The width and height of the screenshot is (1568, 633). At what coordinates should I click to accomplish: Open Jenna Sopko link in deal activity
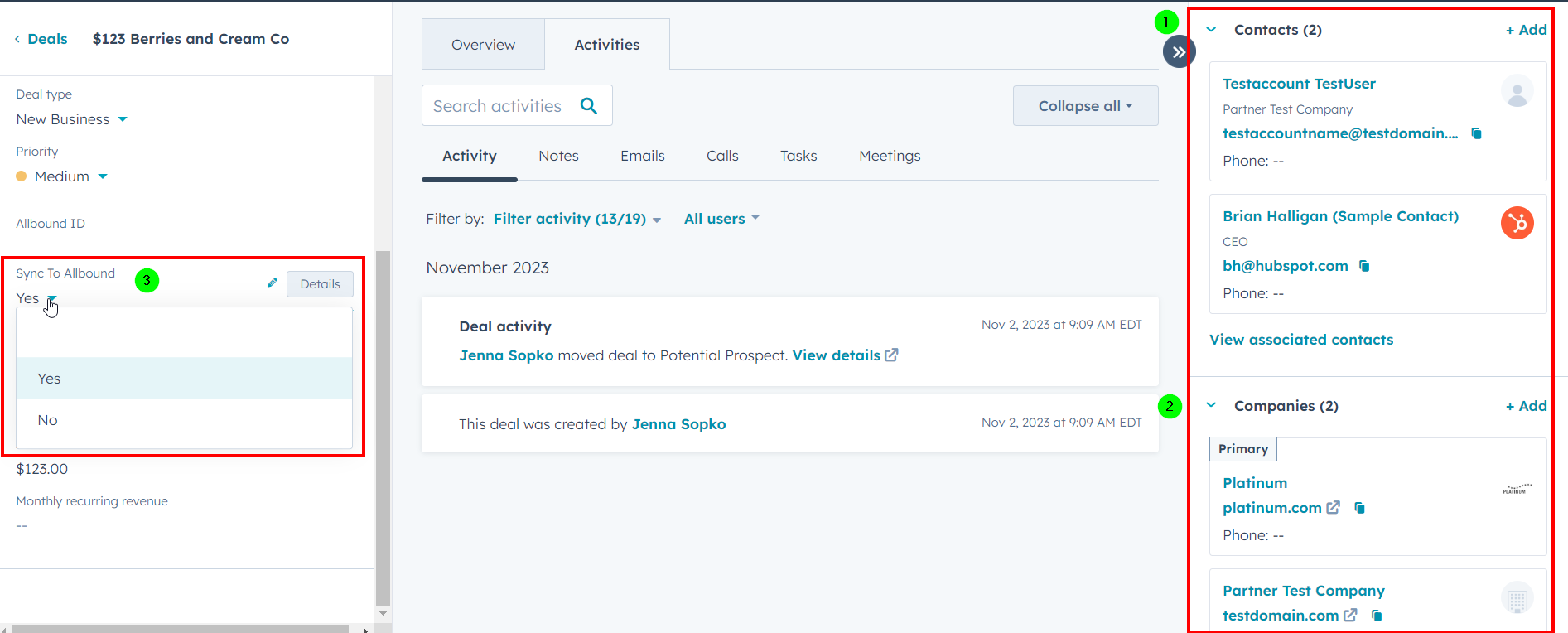click(x=506, y=355)
